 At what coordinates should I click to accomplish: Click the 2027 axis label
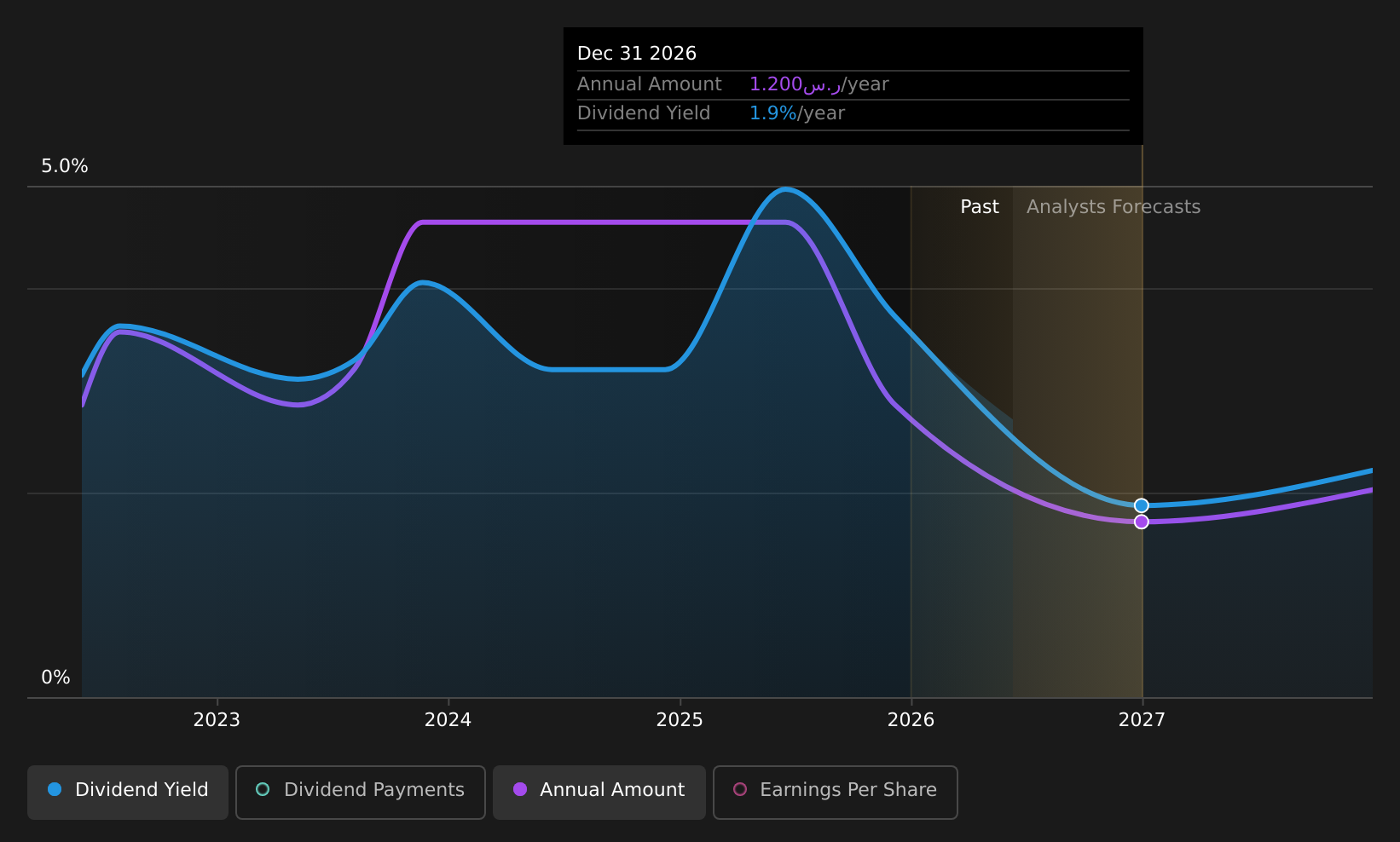[x=1143, y=720]
